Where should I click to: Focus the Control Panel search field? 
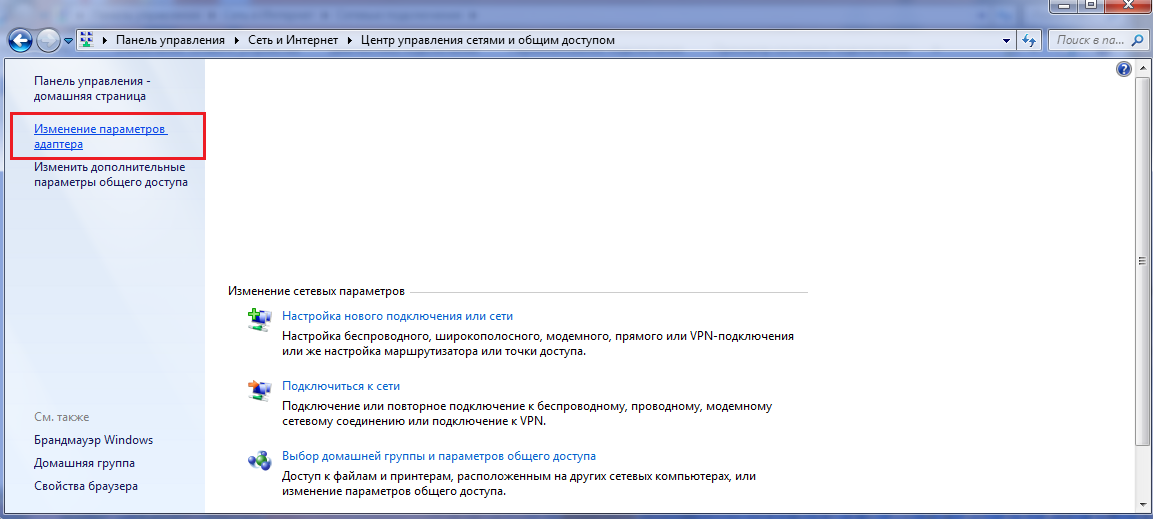coord(1088,40)
